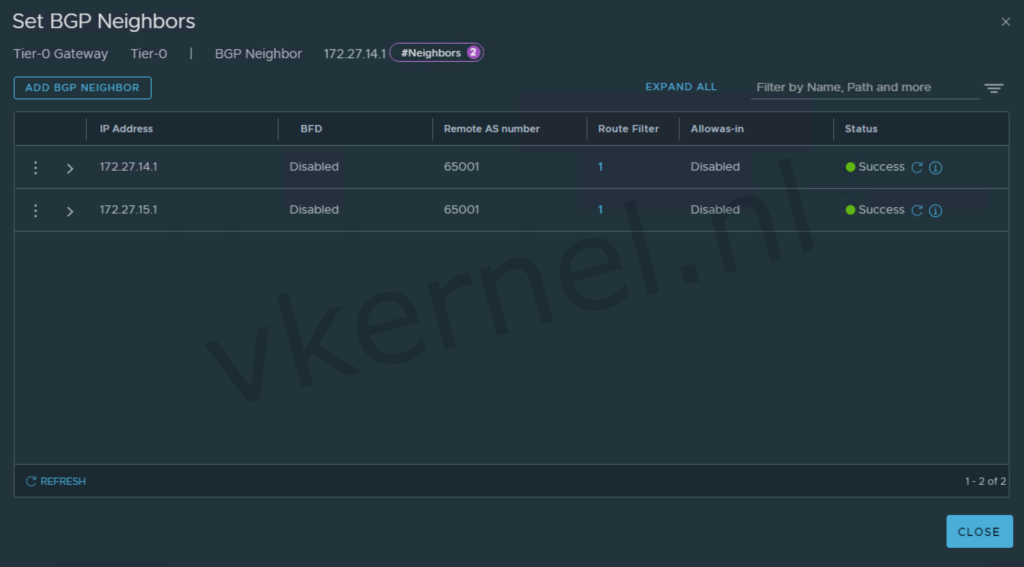The height and width of the screenshot is (567, 1024).
Task: Sort by the IP Address column header
Action: pos(126,129)
